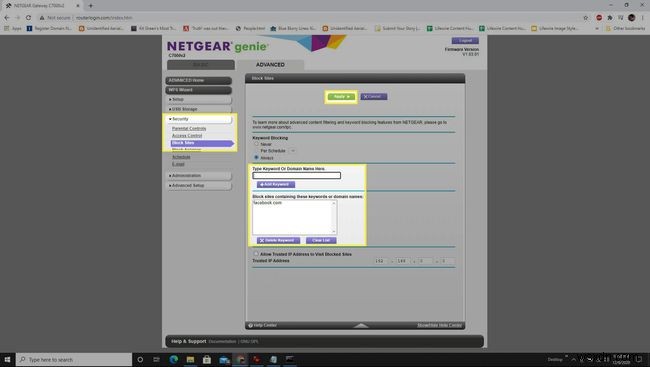
Task: Open the Windows Start menu
Action: coord(7,360)
